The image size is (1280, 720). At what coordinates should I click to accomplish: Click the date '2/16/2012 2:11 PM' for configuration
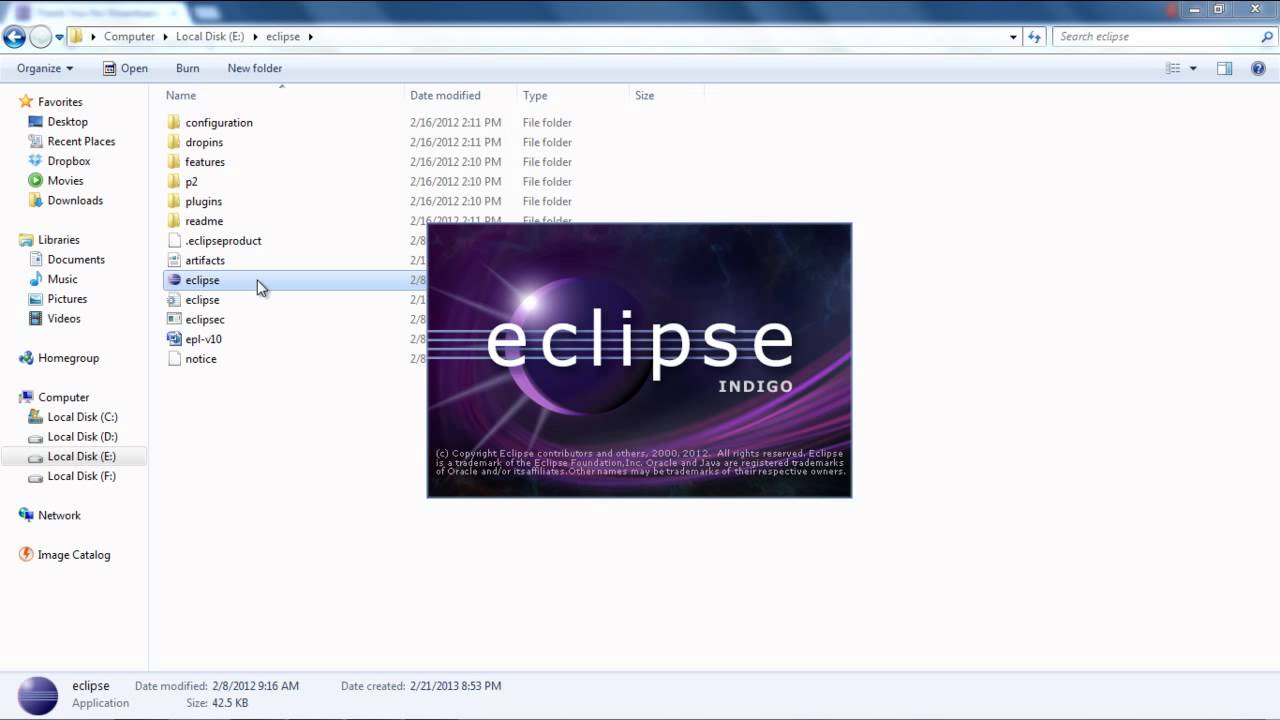(455, 122)
